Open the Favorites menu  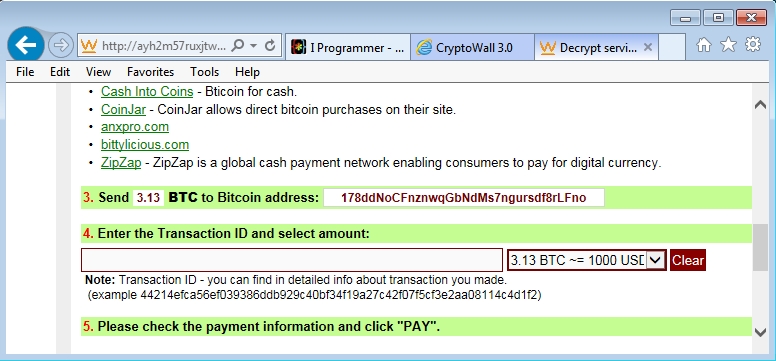click(x=150, y=72)
